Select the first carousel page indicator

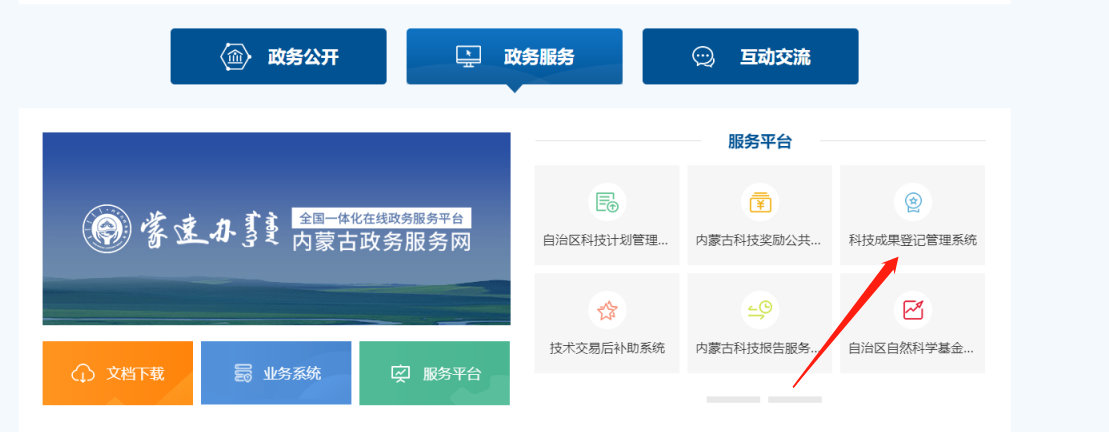coord(733,399)
